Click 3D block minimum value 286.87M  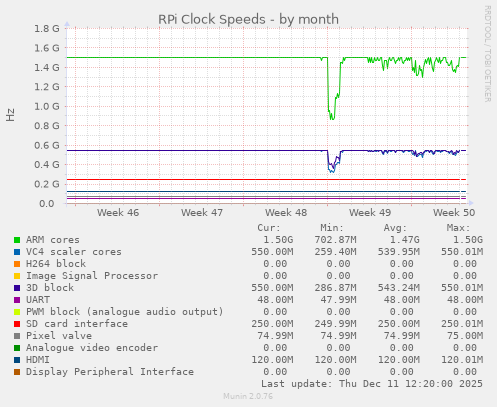[x=335, y=288]
